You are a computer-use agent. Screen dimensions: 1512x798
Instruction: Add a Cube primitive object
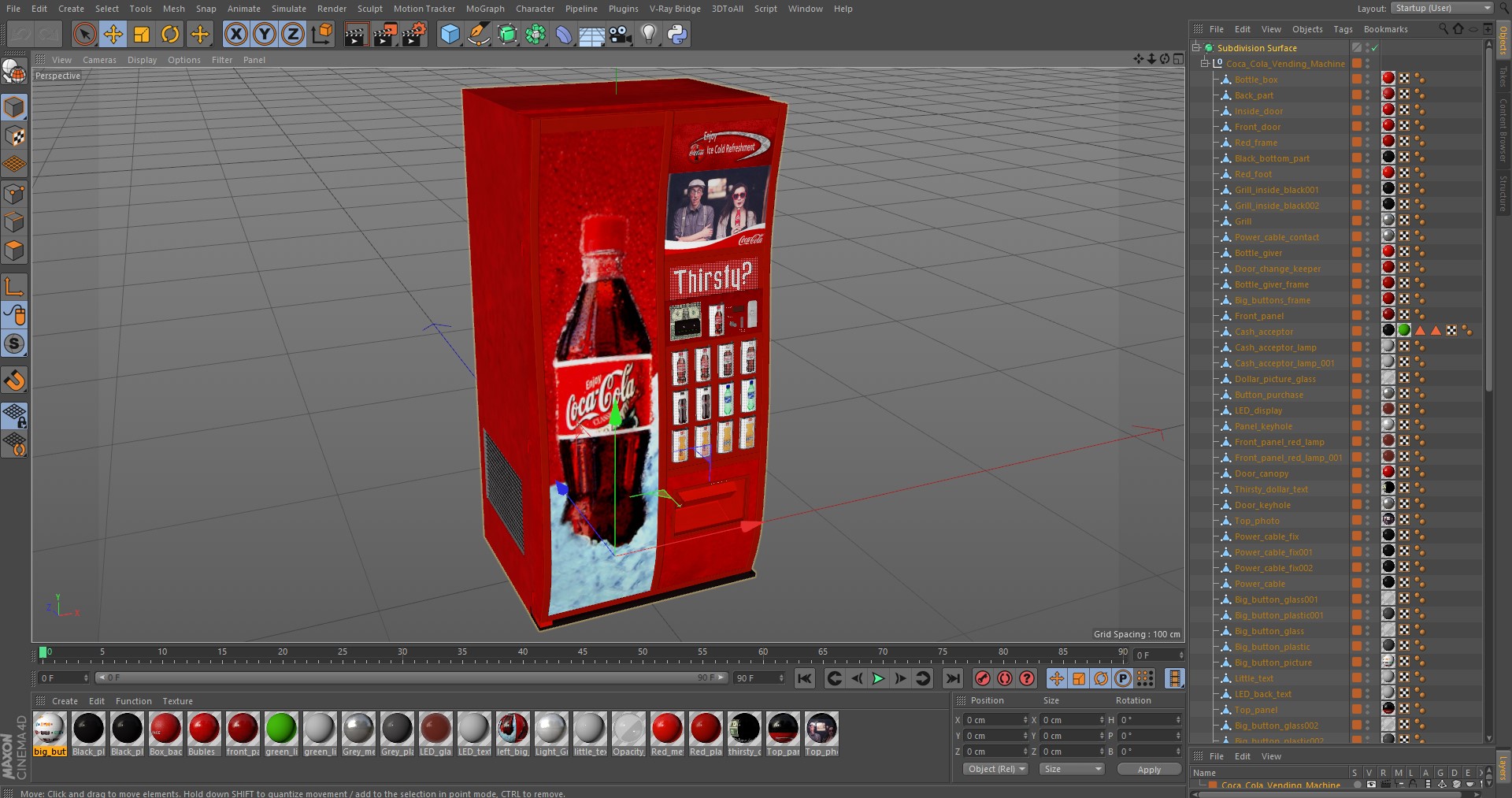coord(450,34)
